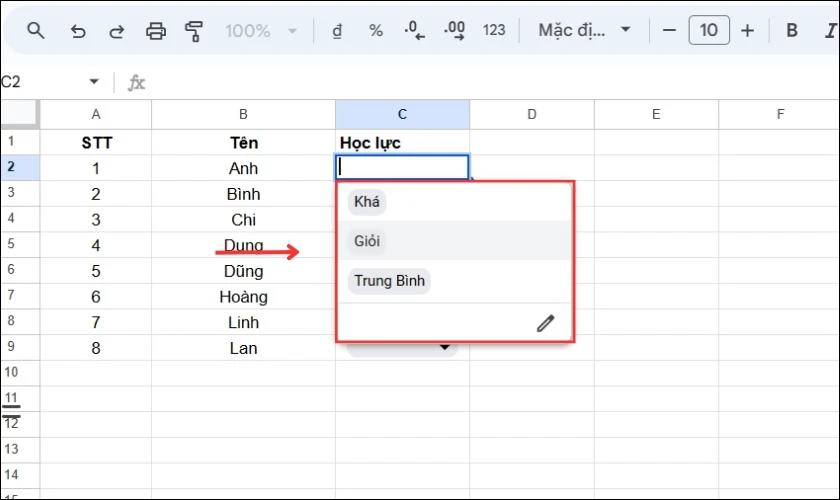The height and width of the screenshot is (500, 840).
Task: Select column B header
Action: (243, 114)
